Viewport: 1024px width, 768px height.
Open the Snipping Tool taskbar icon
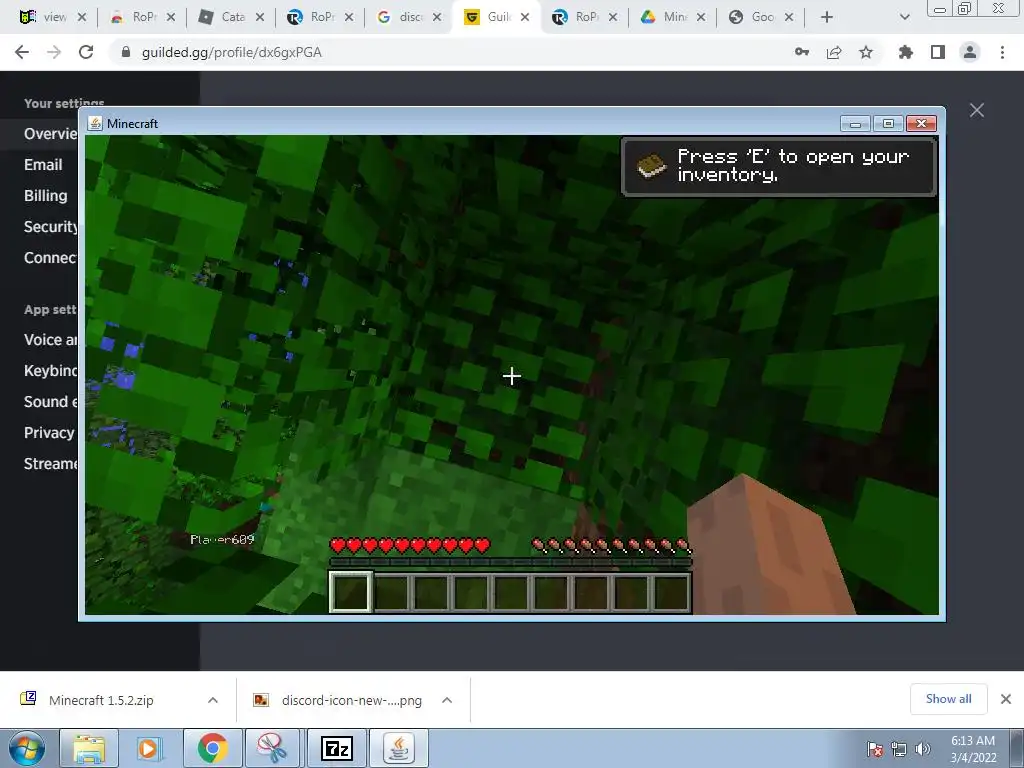tap(272, 748)
